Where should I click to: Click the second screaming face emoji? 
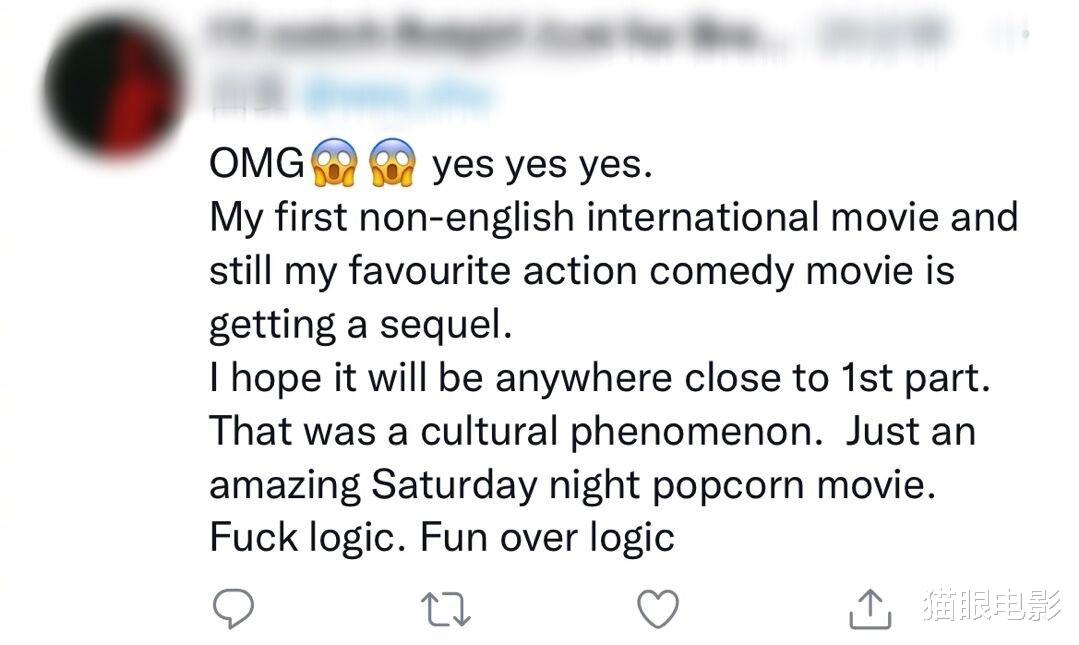392,163
